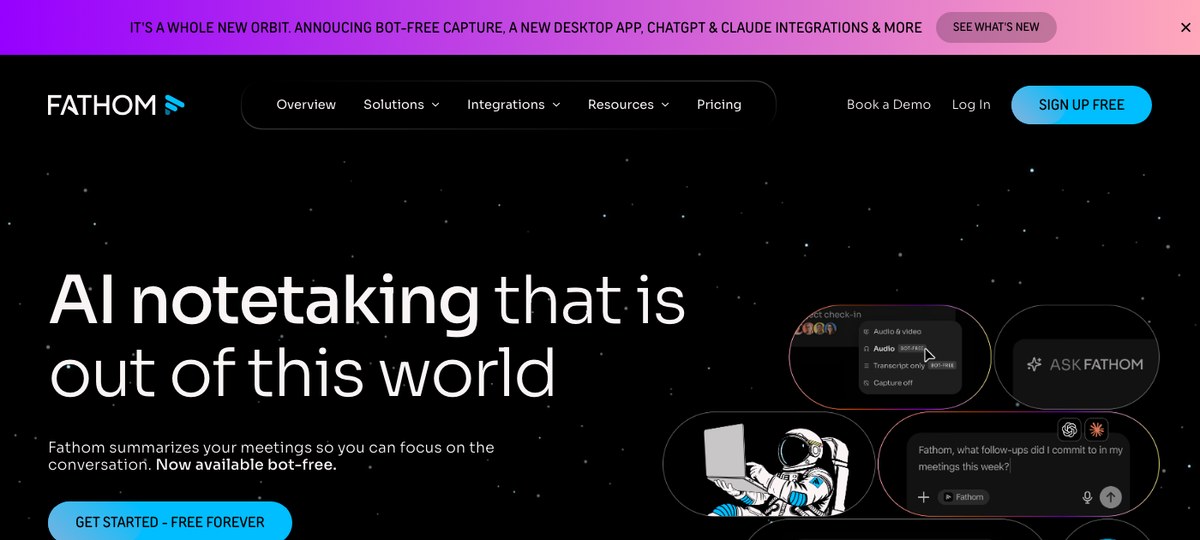Click the ChatGPT icon in the chat card
The height and width of the screenshot is (540, 1200).
point(1069,430)
